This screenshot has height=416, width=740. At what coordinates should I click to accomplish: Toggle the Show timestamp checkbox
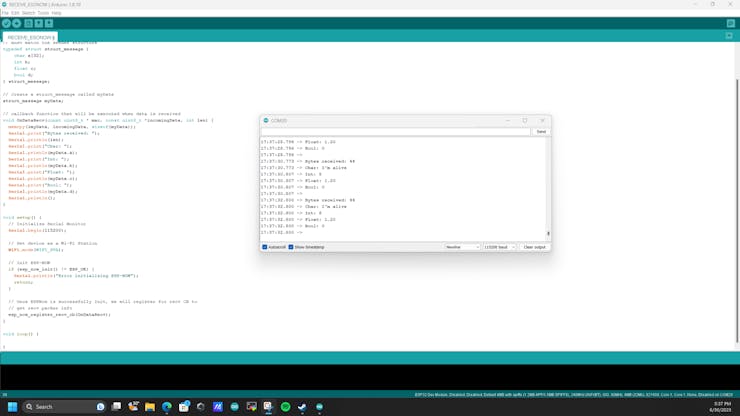click(291, 247)
